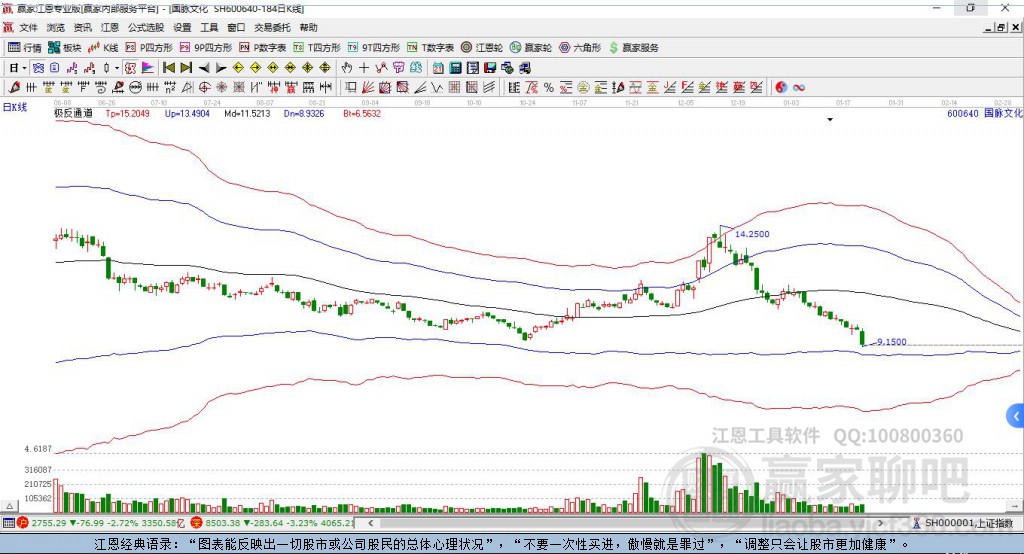The image size is (1024, 554).
Task: Step chart right with black arrow
Action: coord(221,68)
